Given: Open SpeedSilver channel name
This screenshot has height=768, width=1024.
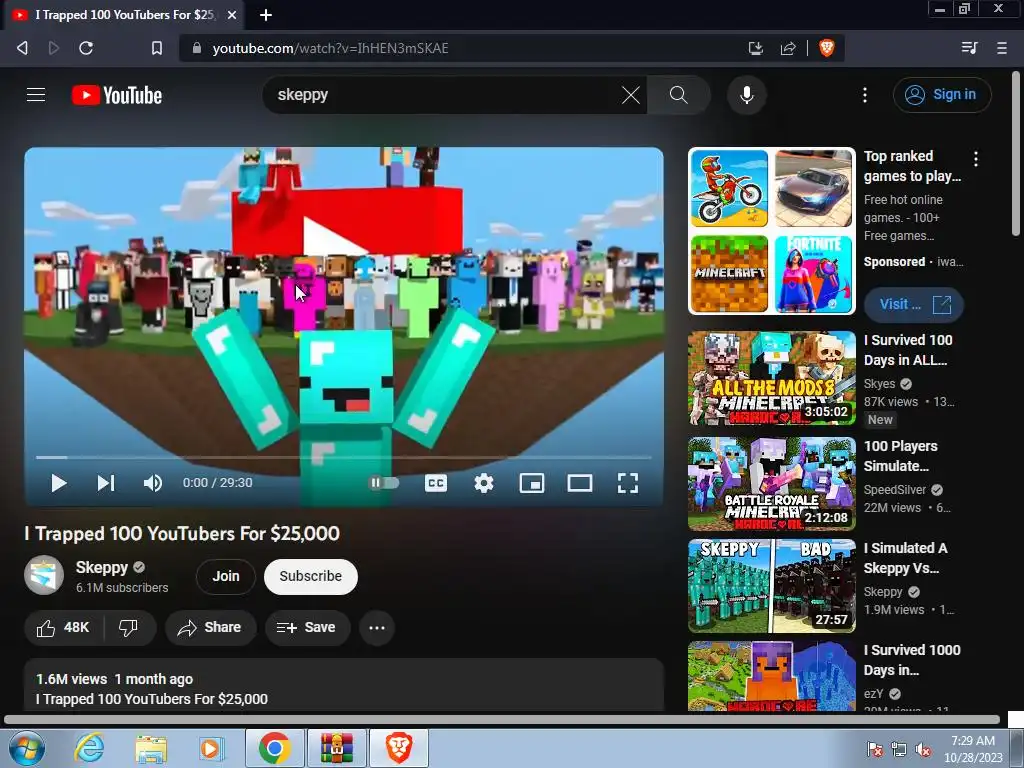Looking at the screenshot, I should pos(895,490).
